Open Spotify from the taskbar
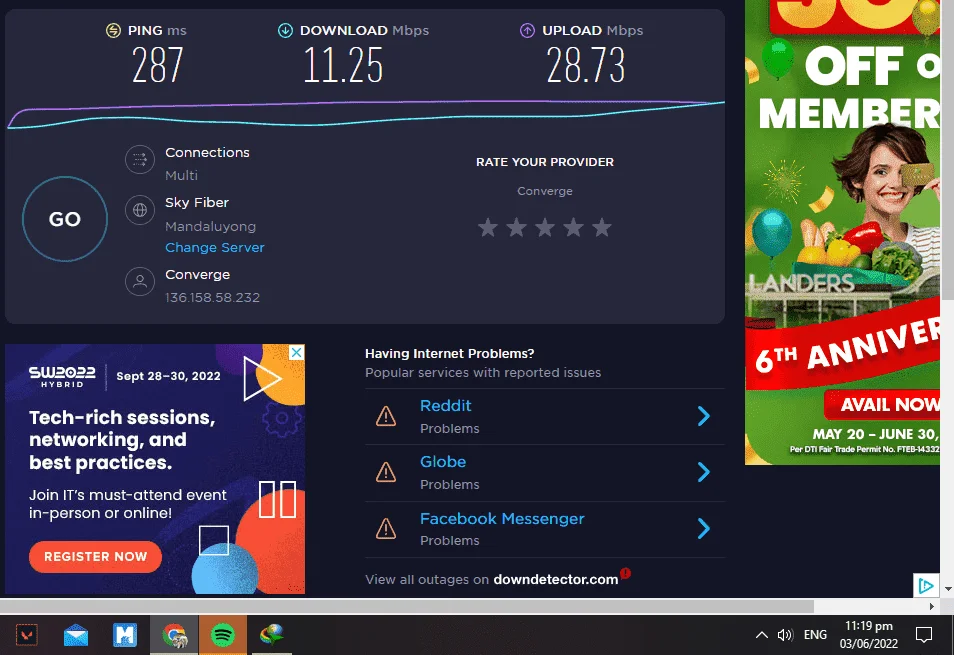Viewport: 954px width, 655px height. tap(223, 636)
